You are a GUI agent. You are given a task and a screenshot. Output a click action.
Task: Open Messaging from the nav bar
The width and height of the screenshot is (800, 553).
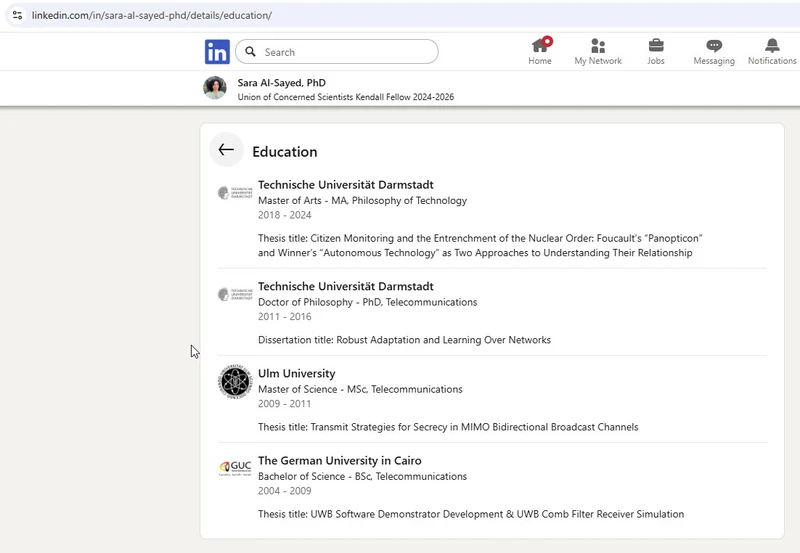(714, 51)
